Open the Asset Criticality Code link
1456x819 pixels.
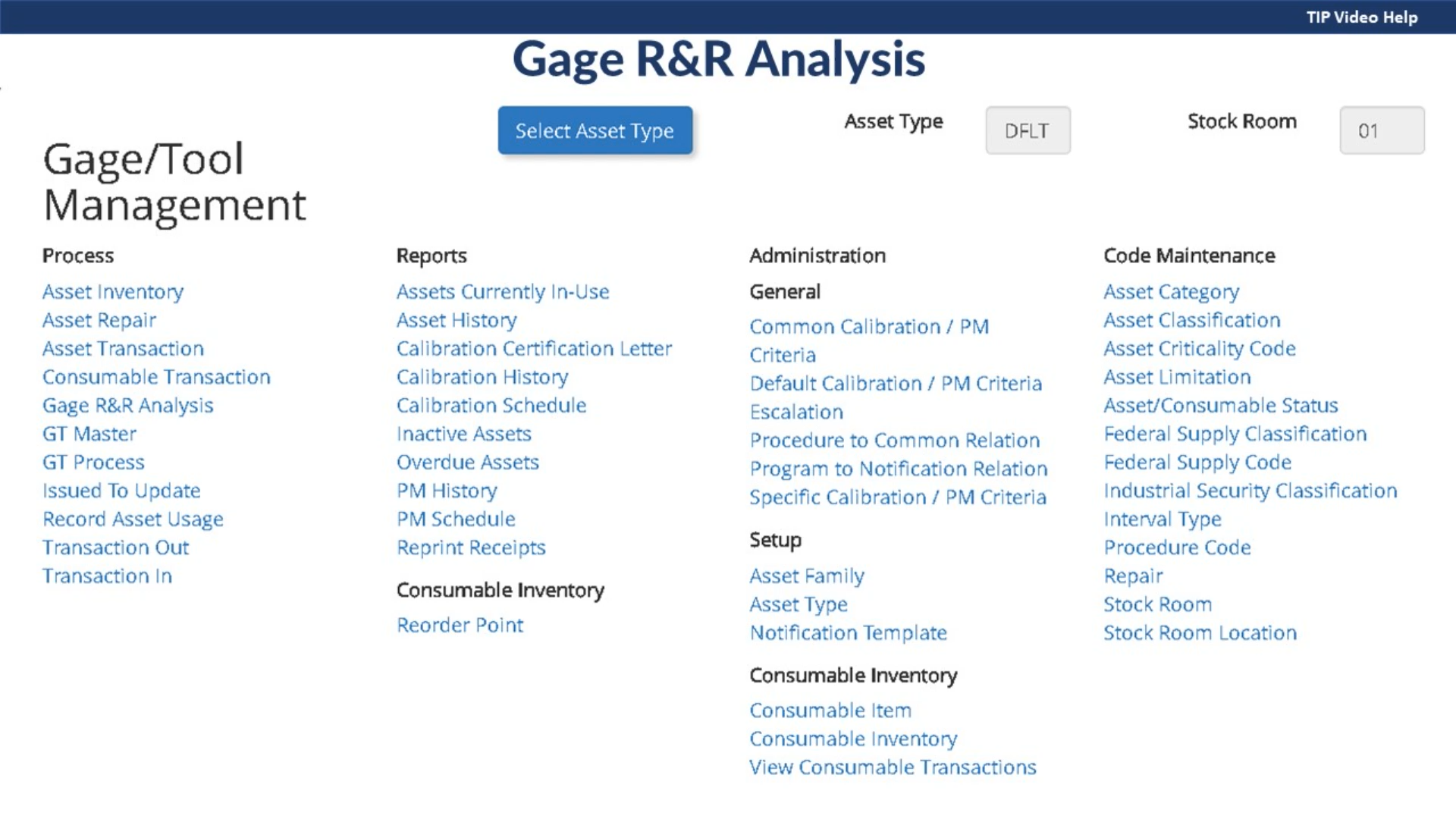[x=1199, y=349]
